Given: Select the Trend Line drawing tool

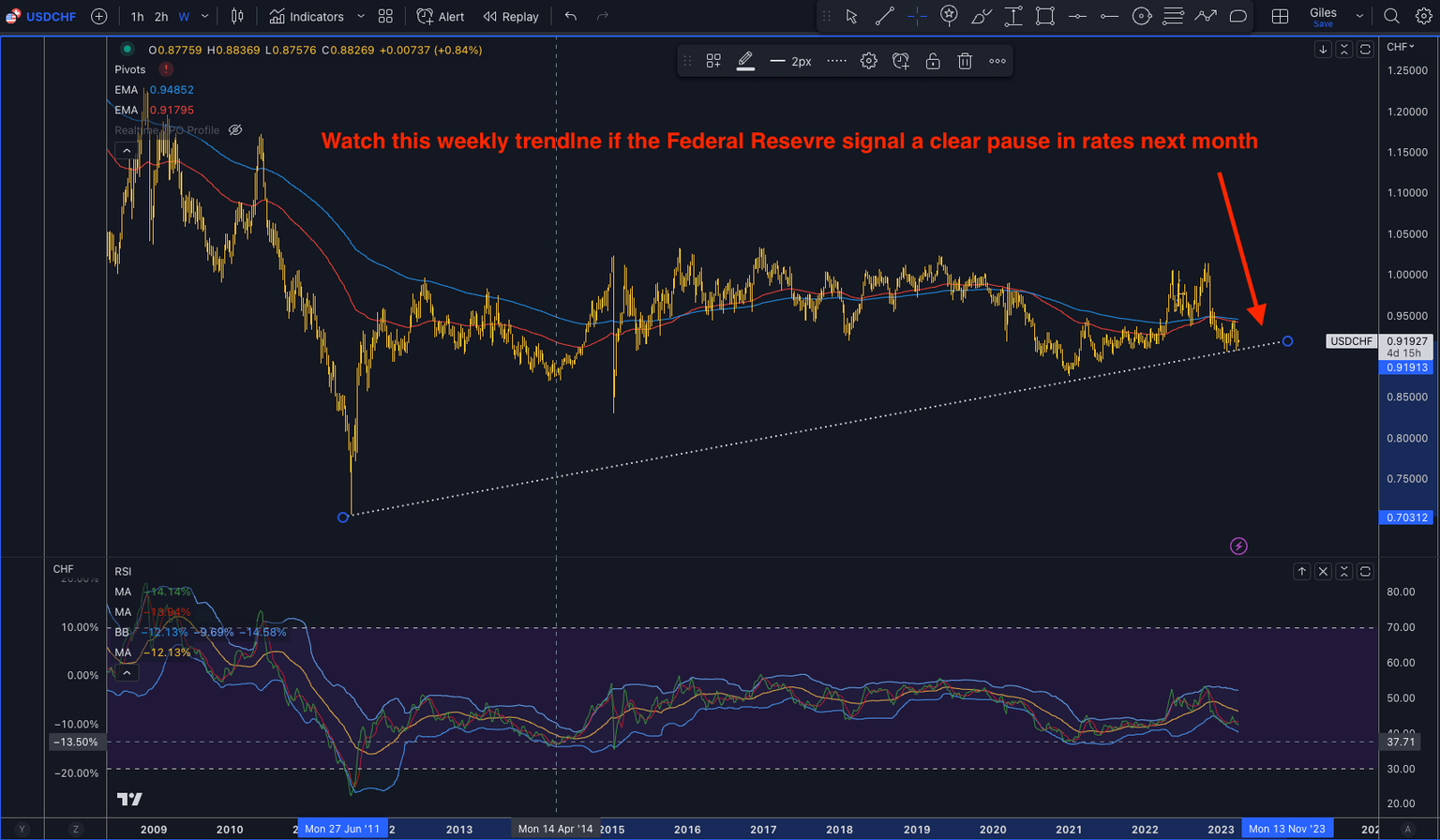Looking at the screenshot, I should [x=883, y=16].
